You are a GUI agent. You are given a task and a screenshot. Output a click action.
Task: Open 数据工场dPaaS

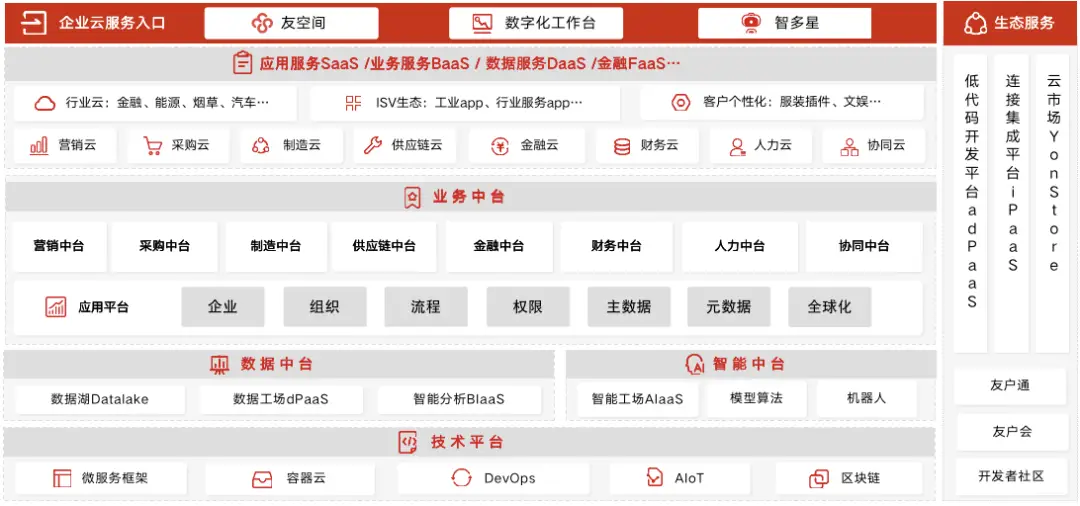281,399
